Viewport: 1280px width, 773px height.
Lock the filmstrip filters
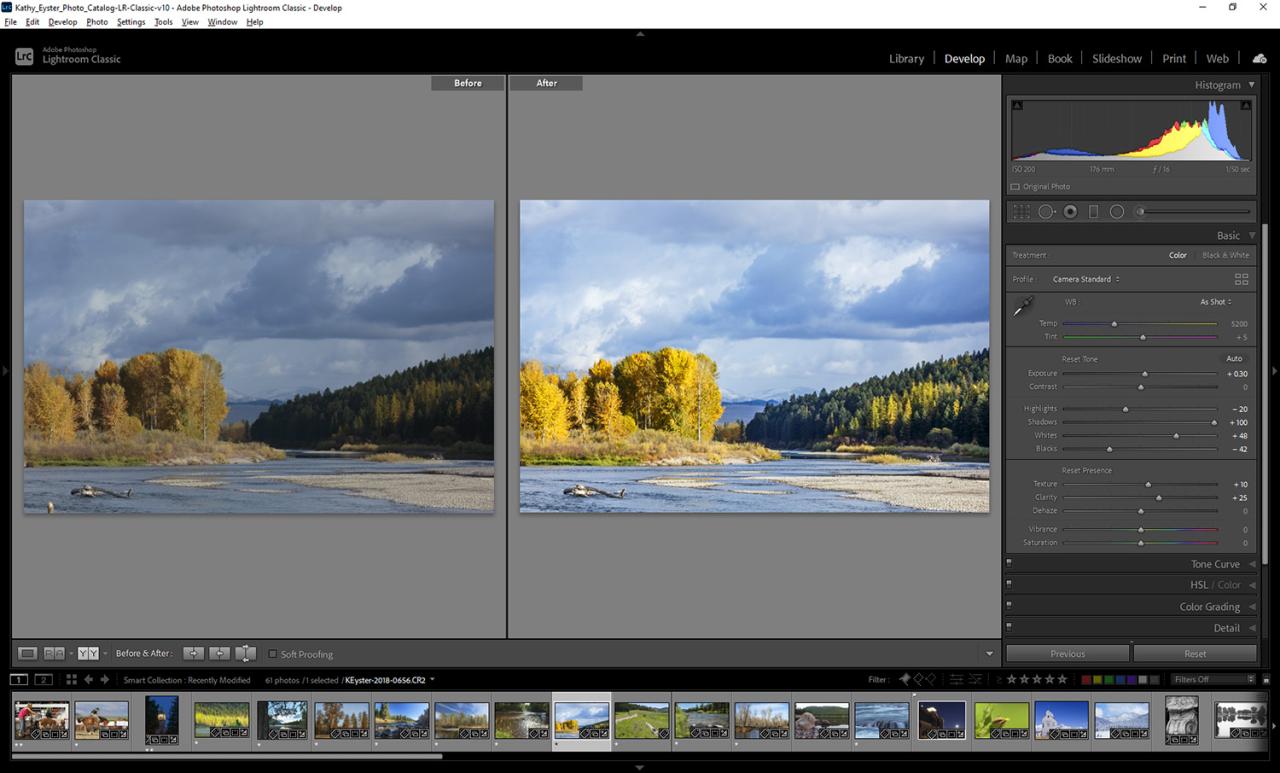click(x=1264, y=680)
